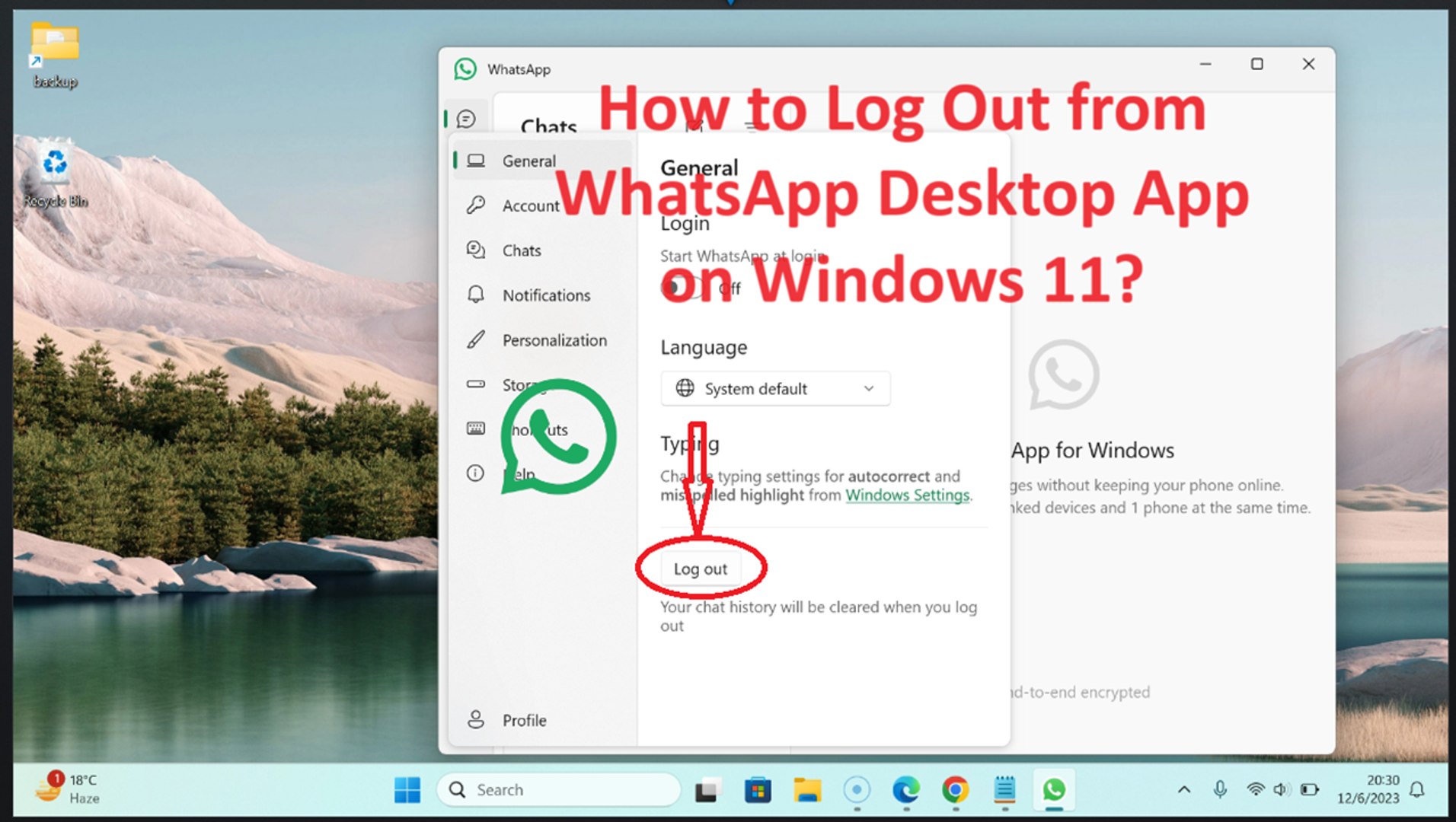
Task: Open the clock showing 20:30 12/6/2023
Action: [x=1368, y=789]
